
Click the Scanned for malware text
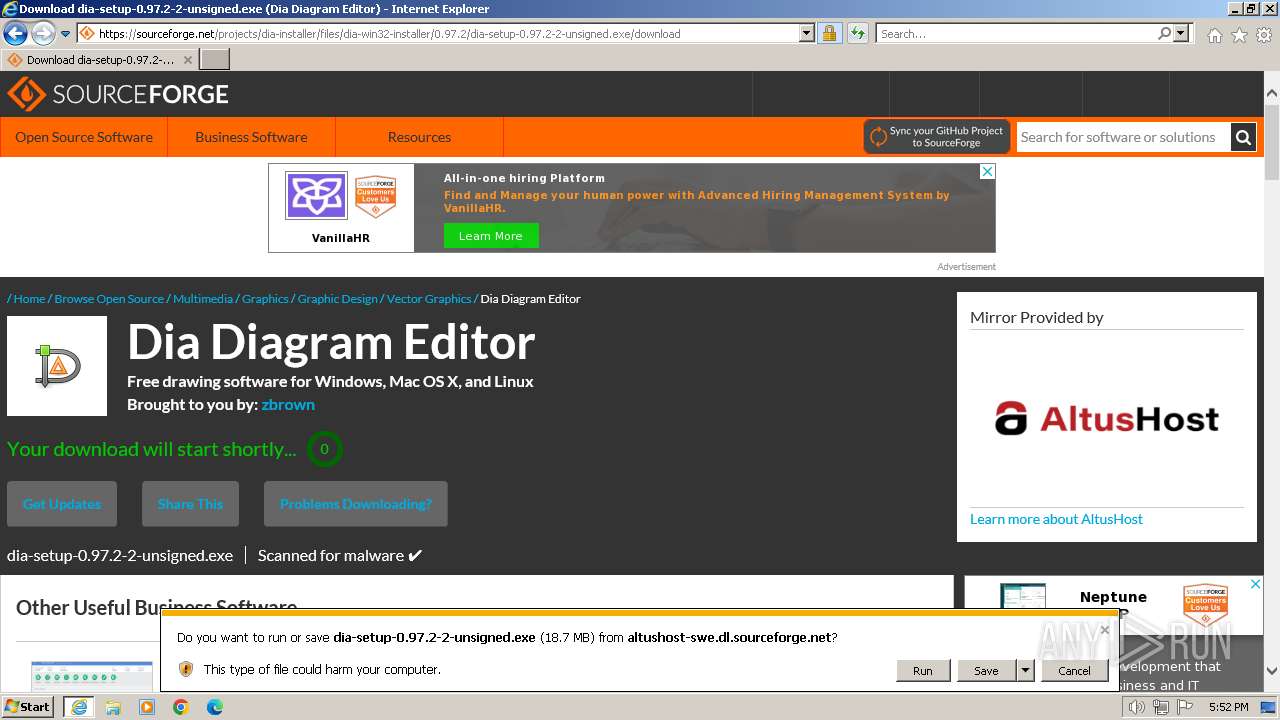331,555
